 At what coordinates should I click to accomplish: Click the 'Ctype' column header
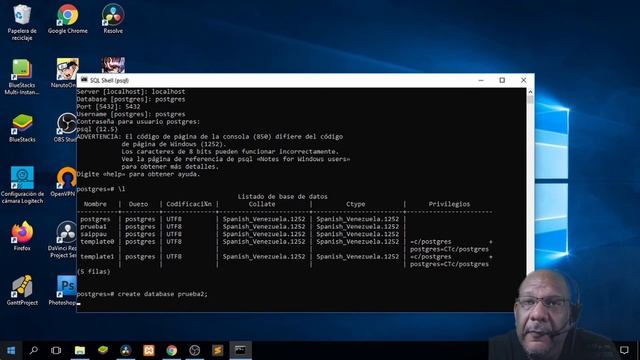pos(356,204)
